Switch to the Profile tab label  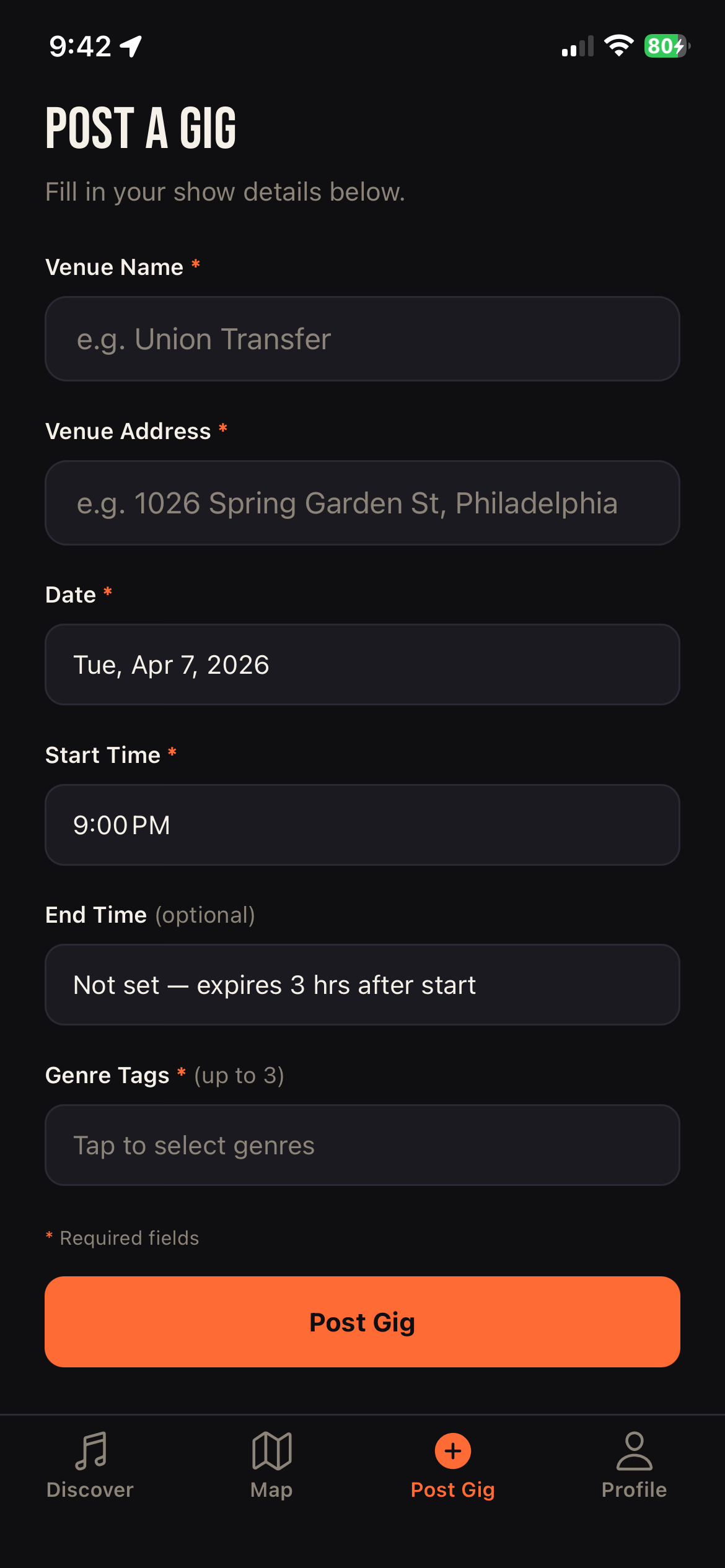[634, 1489]
